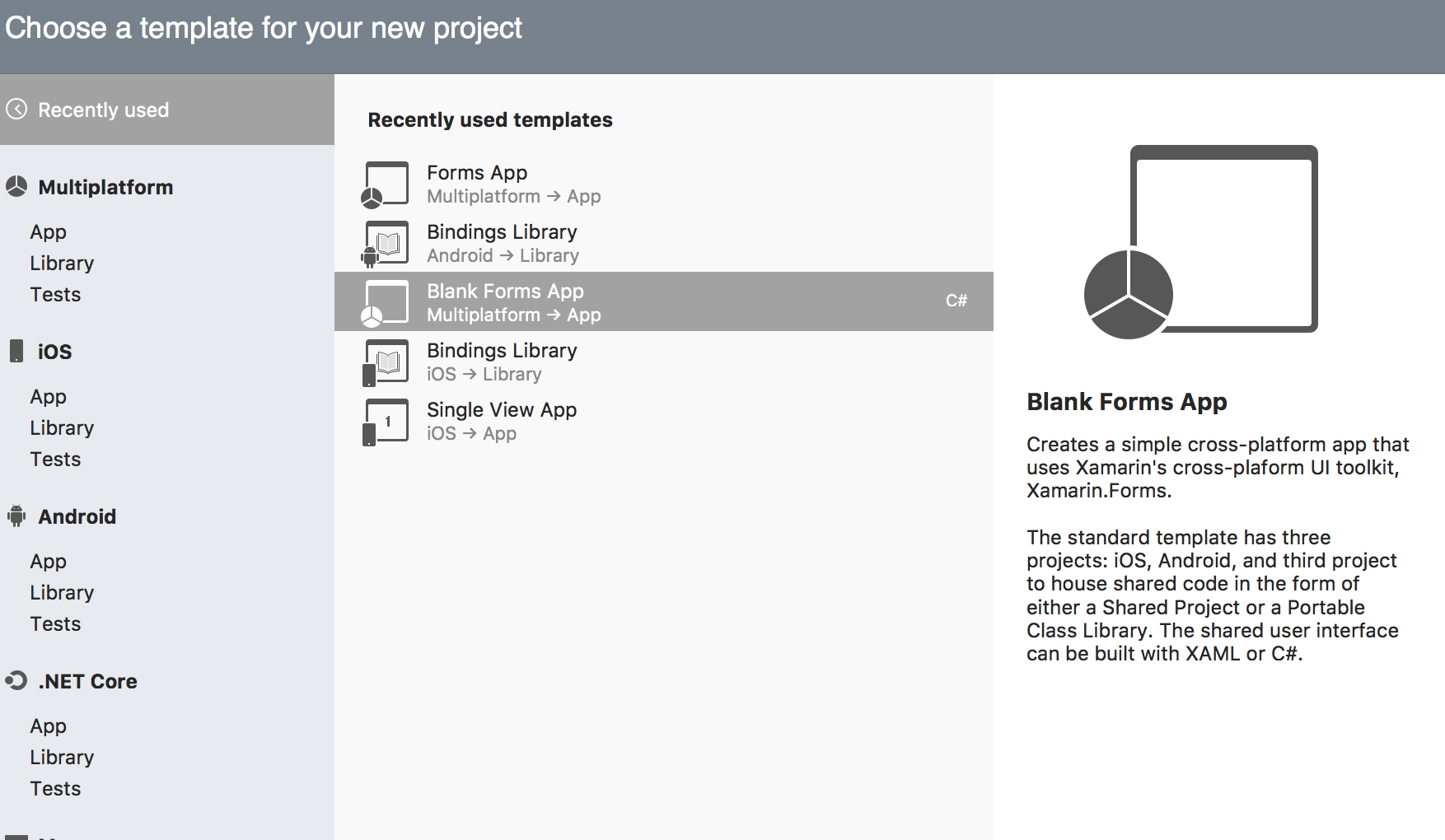The width and height of the screenshot is (1445, 840).
Task: Click the Recently used clock icon
Action: [16, 110]
